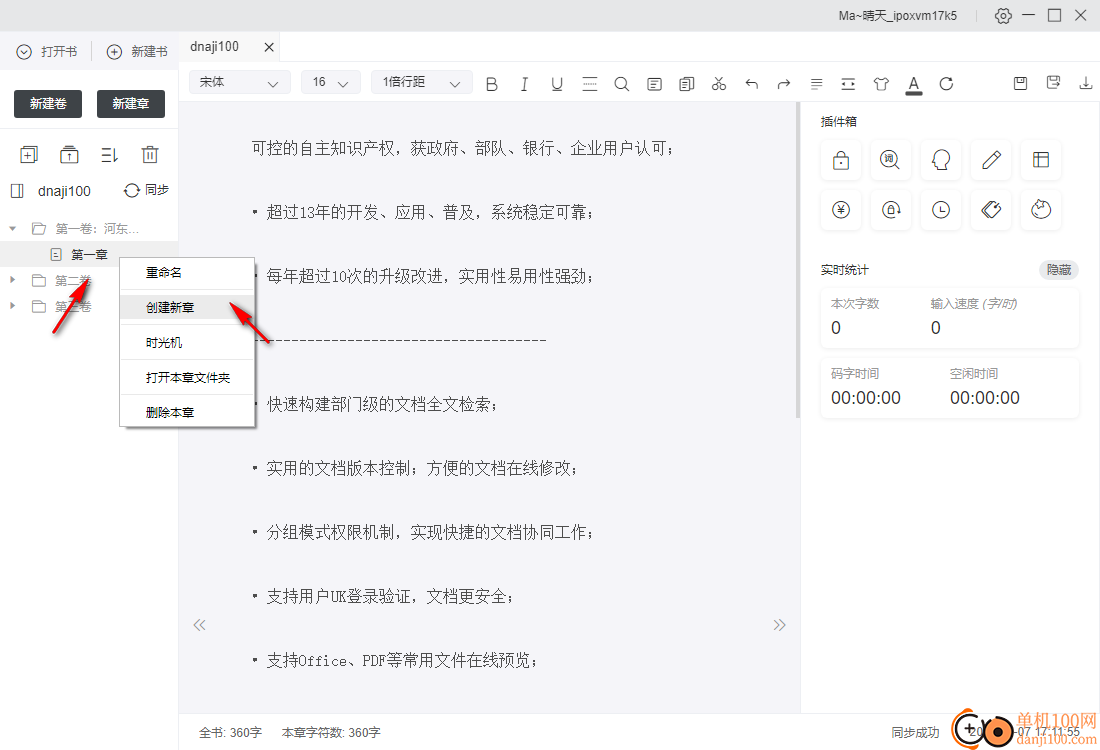Screen dimensions: 1100x750
Task: Open the lock plugin in plugin box
Action: point(840,160)
